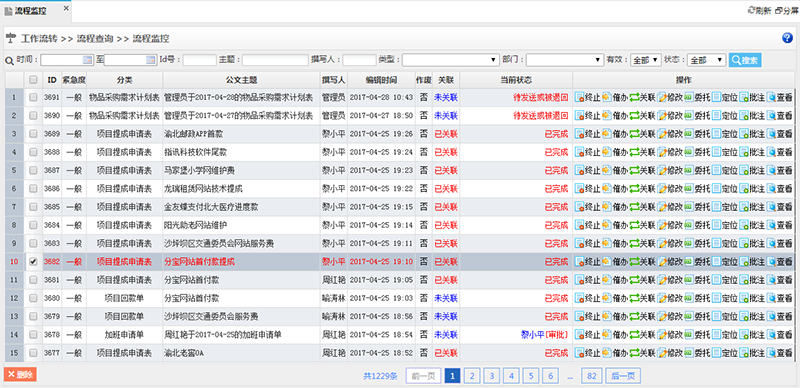Sort by the 编辑时间 column header

click(x=381, y=80)
